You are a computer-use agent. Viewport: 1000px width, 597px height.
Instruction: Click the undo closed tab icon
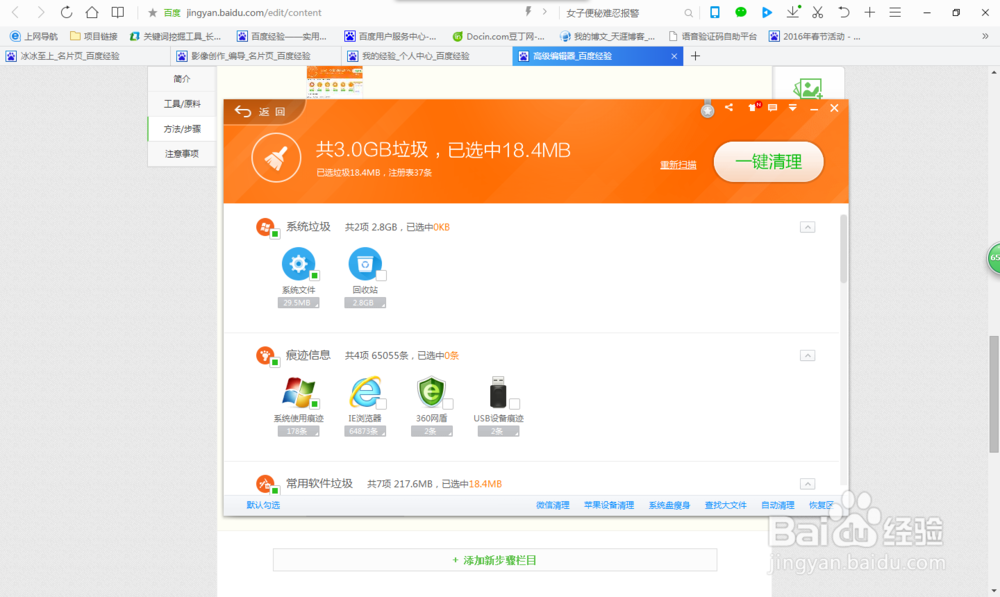pyautogui.click(x=844, y=12)
